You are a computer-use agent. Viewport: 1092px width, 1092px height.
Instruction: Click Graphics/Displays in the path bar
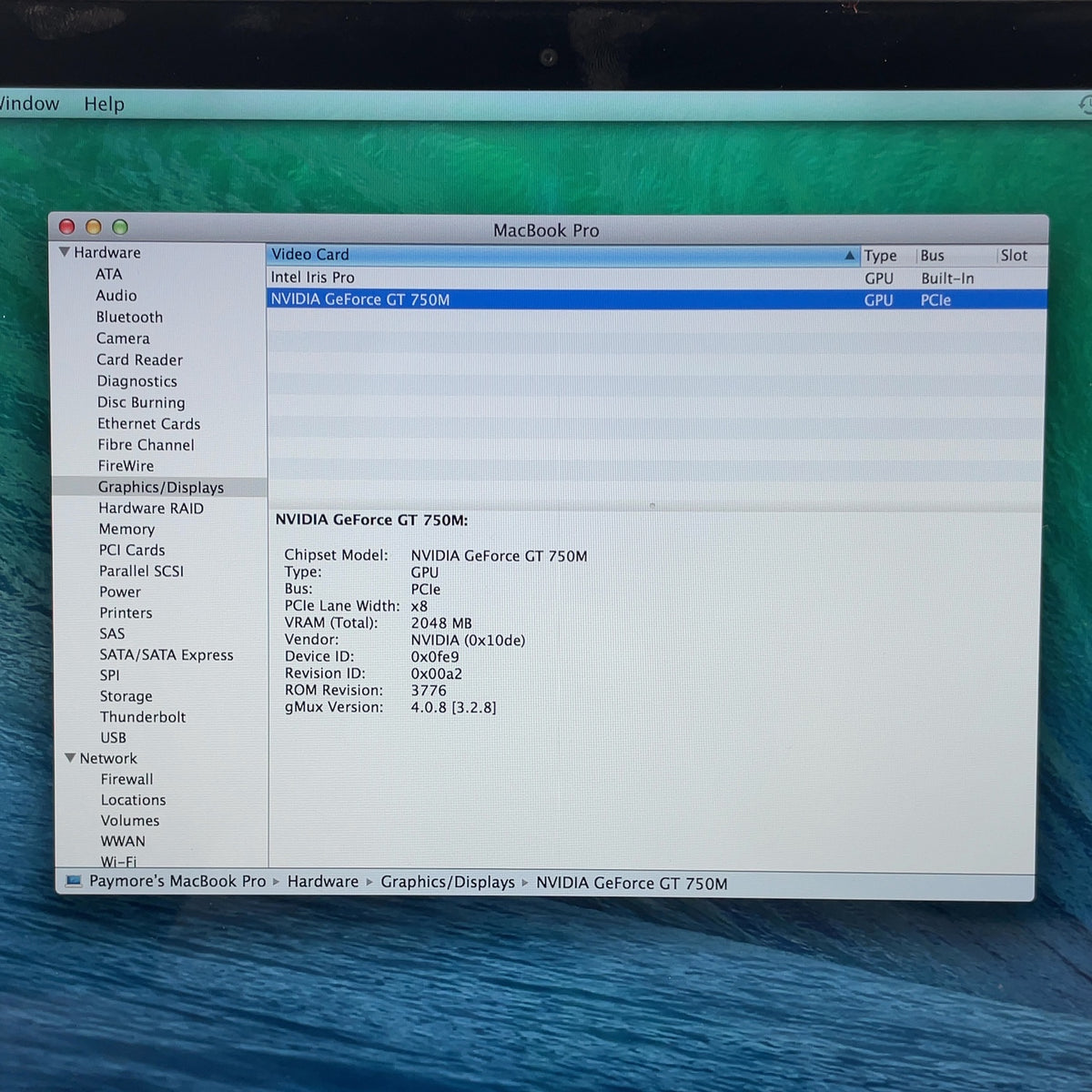[448, 882]
